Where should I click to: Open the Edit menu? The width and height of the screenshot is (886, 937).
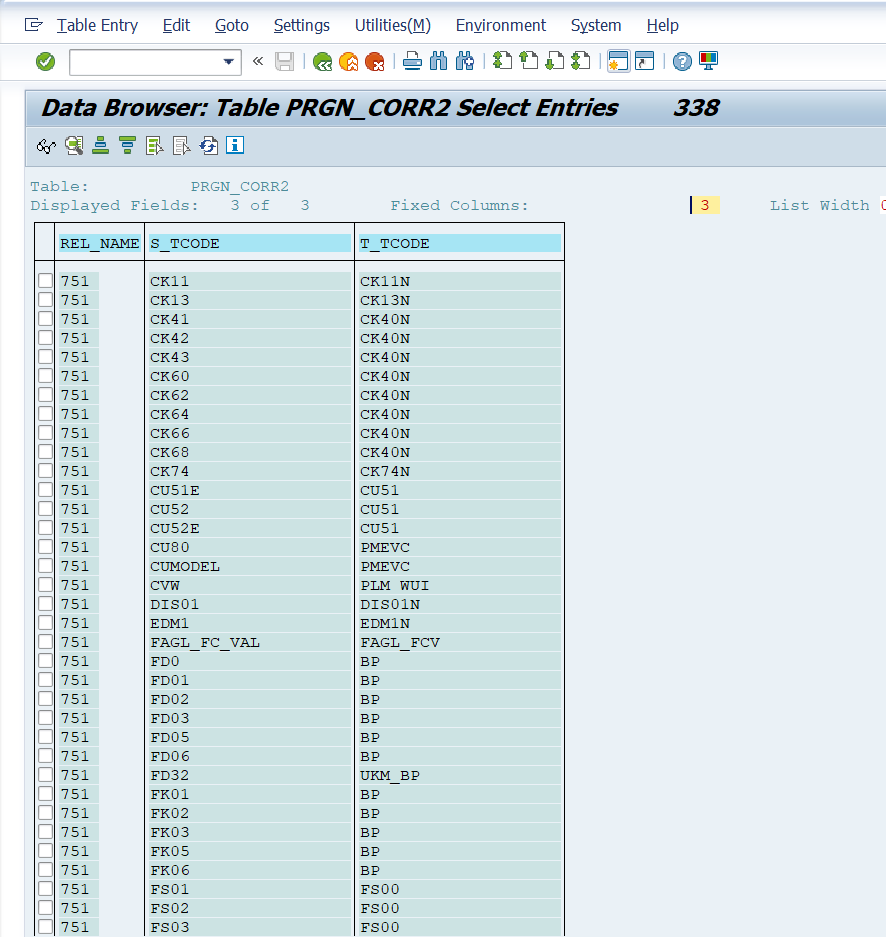[176, 25]
